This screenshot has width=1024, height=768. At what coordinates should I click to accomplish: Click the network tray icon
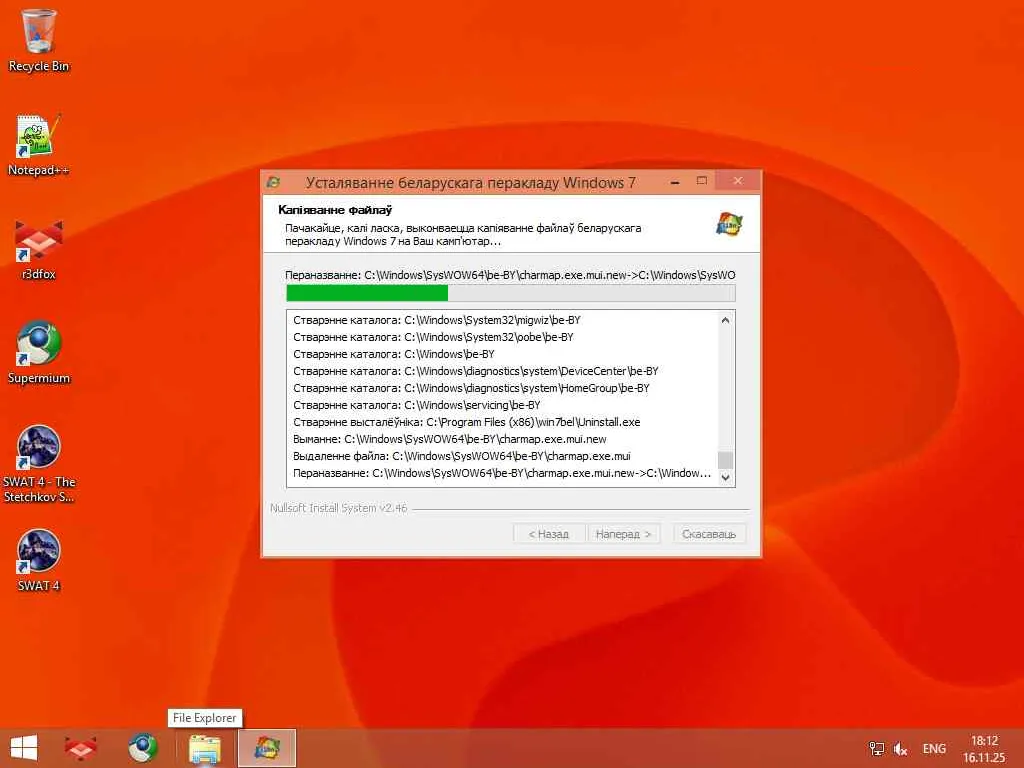876,748
